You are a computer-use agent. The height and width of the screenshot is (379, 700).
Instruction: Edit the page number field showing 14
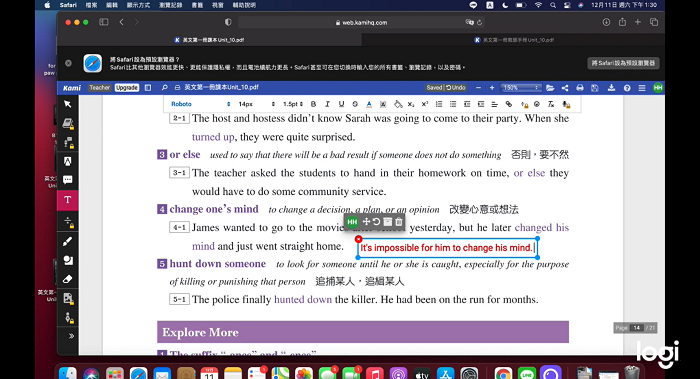click(x=637, y=328)
